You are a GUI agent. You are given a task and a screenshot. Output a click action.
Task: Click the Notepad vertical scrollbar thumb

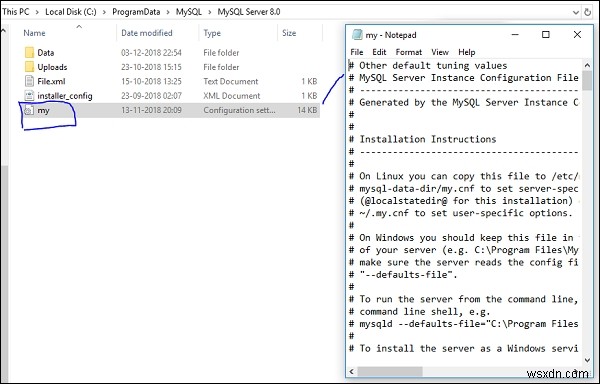pyautogui.click(x=587, y=80)
